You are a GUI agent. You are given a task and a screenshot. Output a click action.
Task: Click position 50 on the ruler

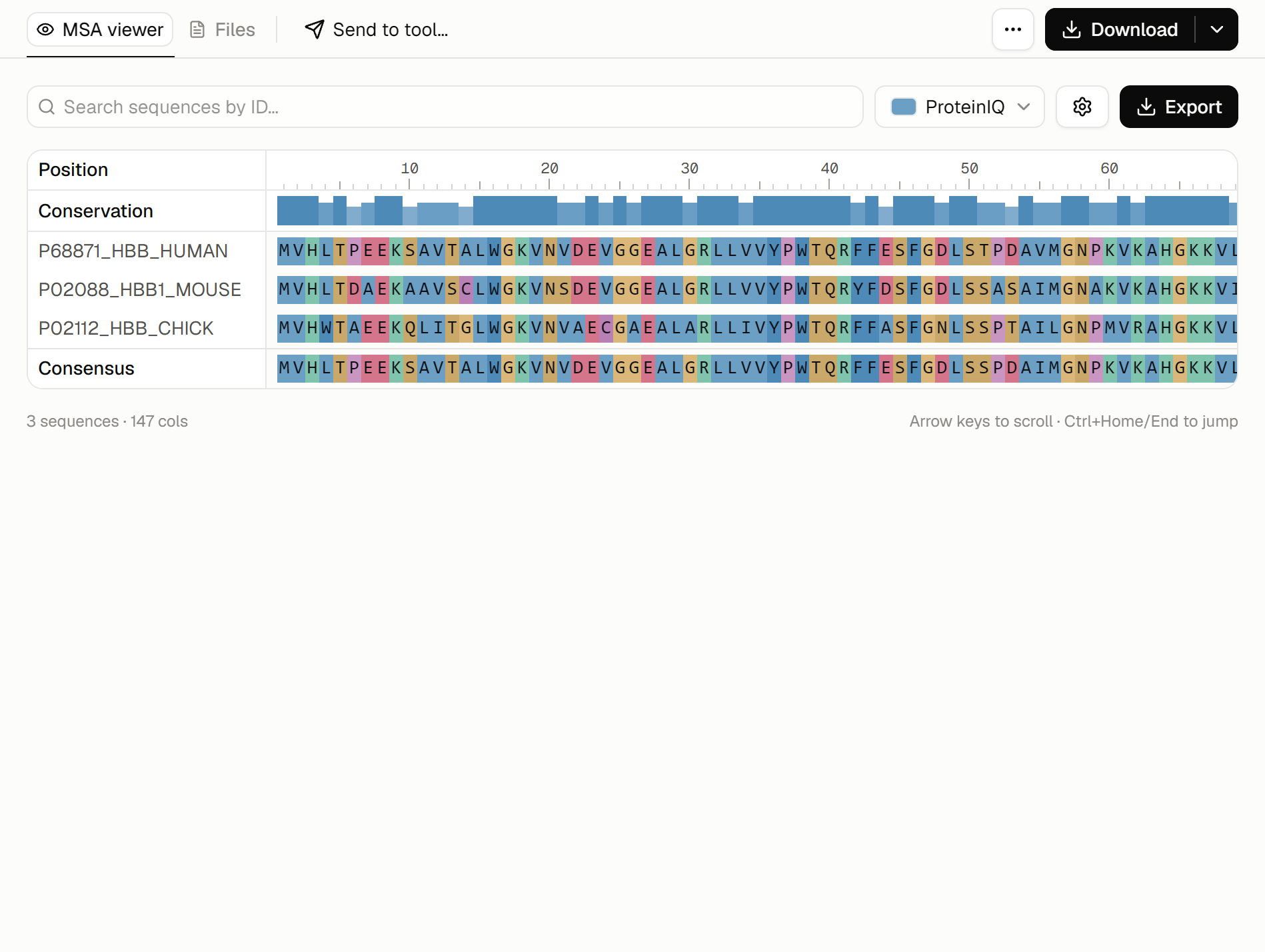tap(969, 169)
